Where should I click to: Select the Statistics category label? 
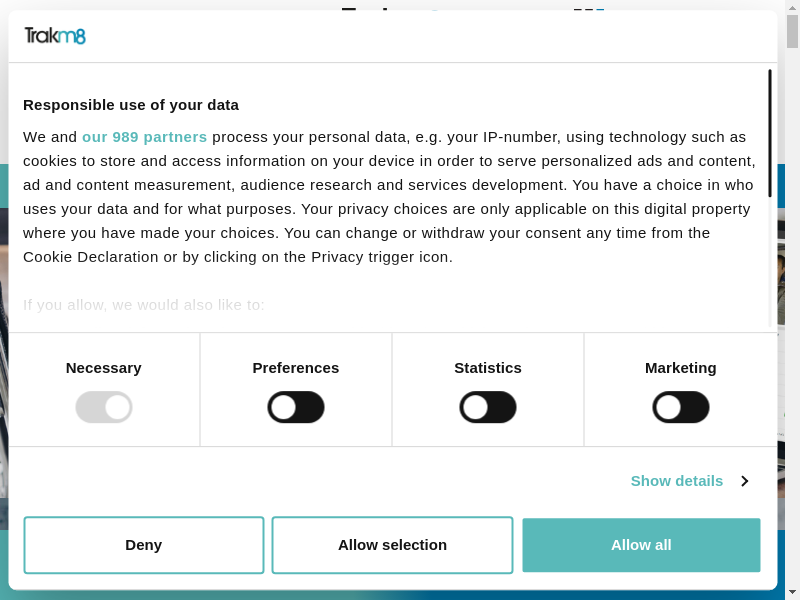click(488, 368)
